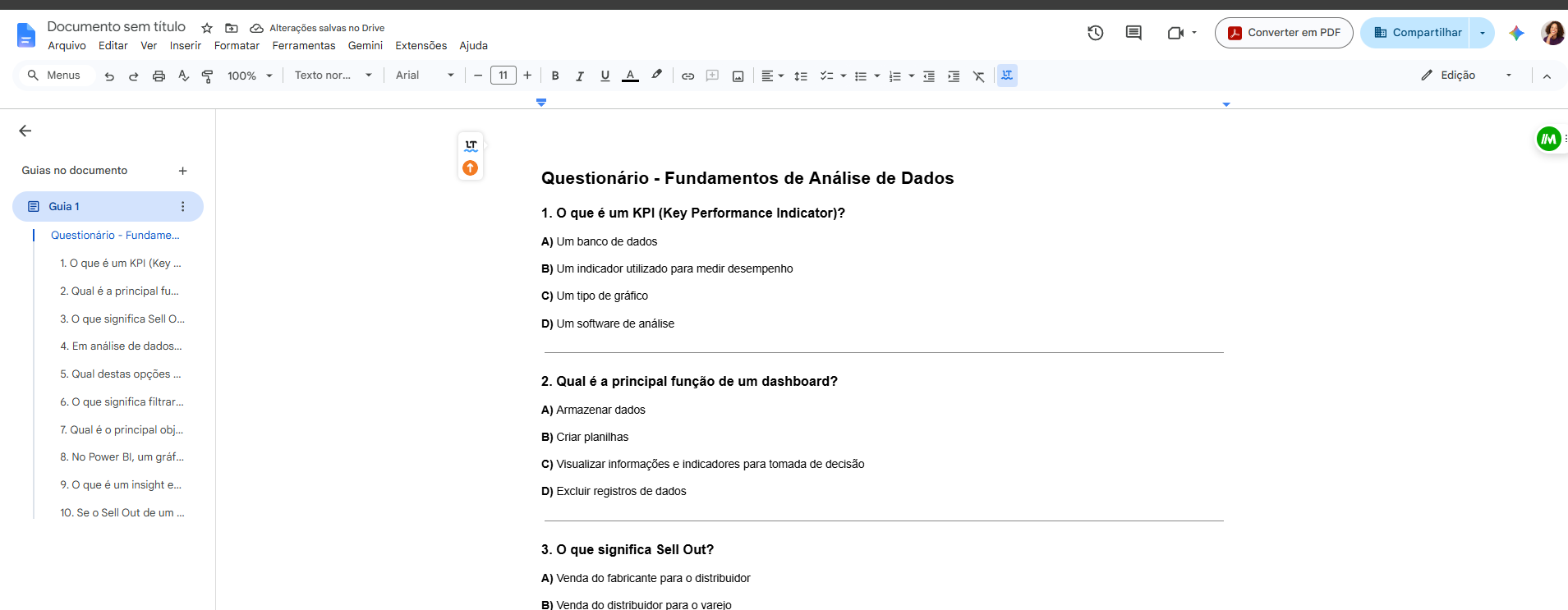The image size is (1568, 610).
Task: Toggle bold formatting
Action: click(x=555, y=76)
